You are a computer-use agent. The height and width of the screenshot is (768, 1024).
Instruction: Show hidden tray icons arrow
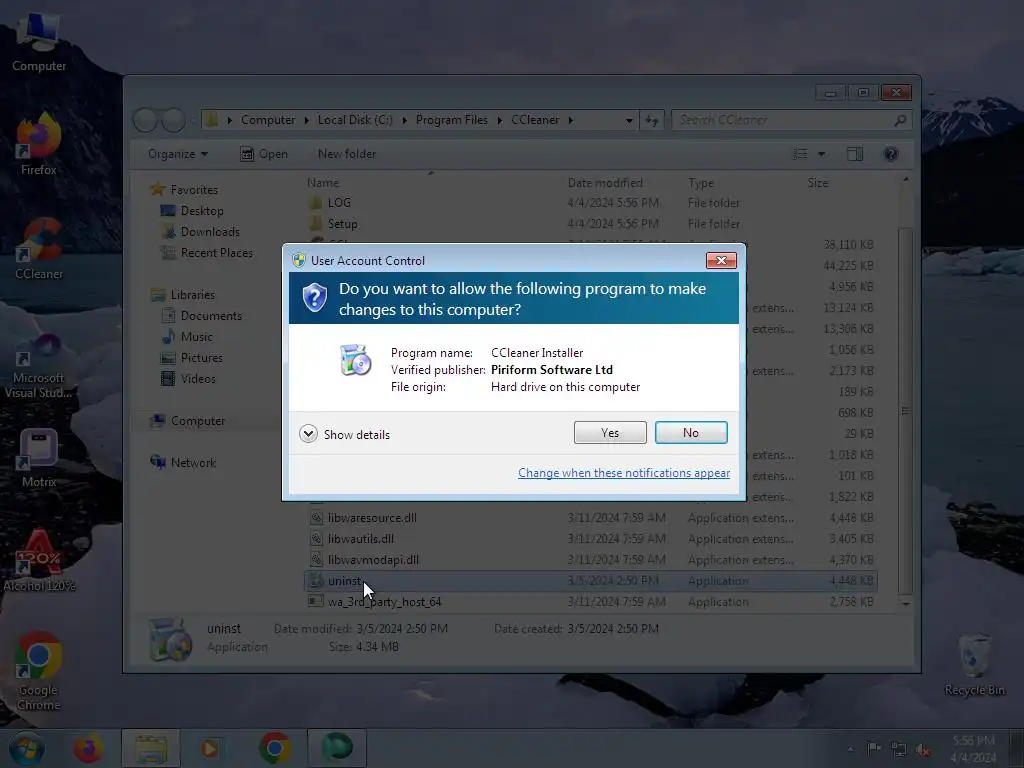(850, 750)
